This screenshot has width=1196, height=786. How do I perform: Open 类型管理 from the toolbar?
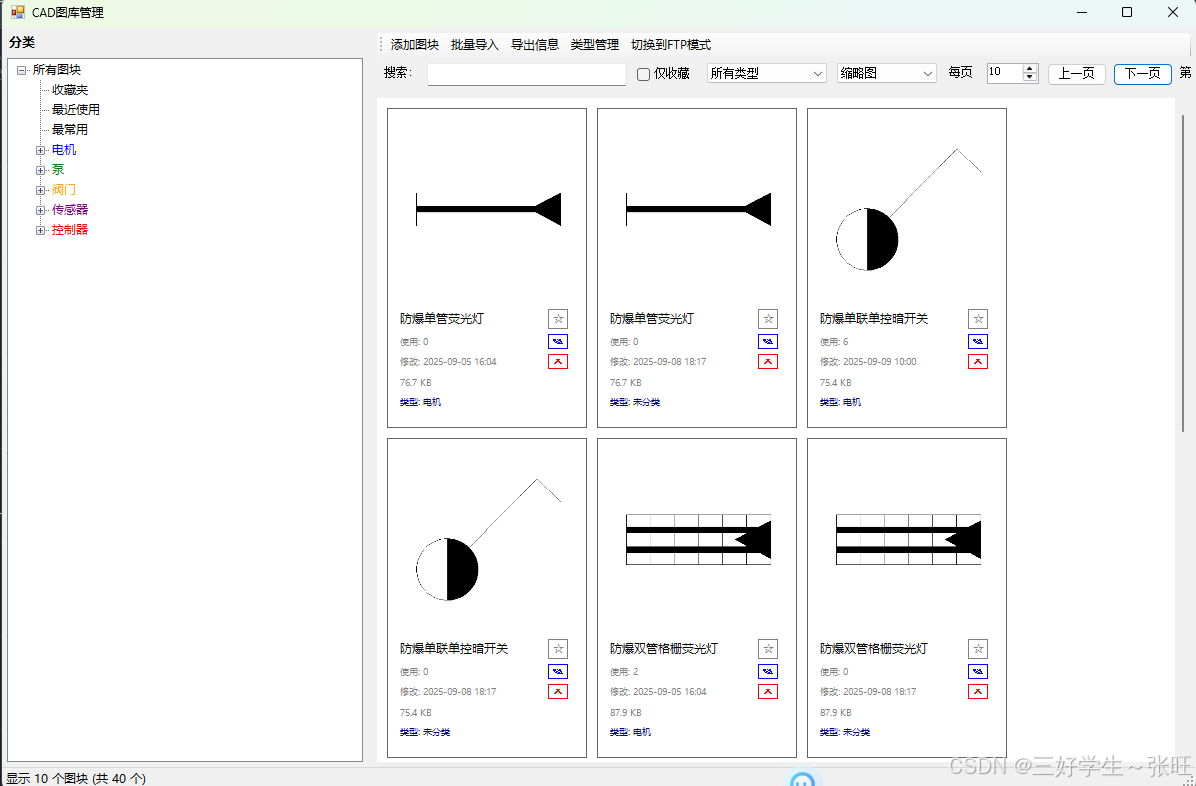tap(595, 45)
